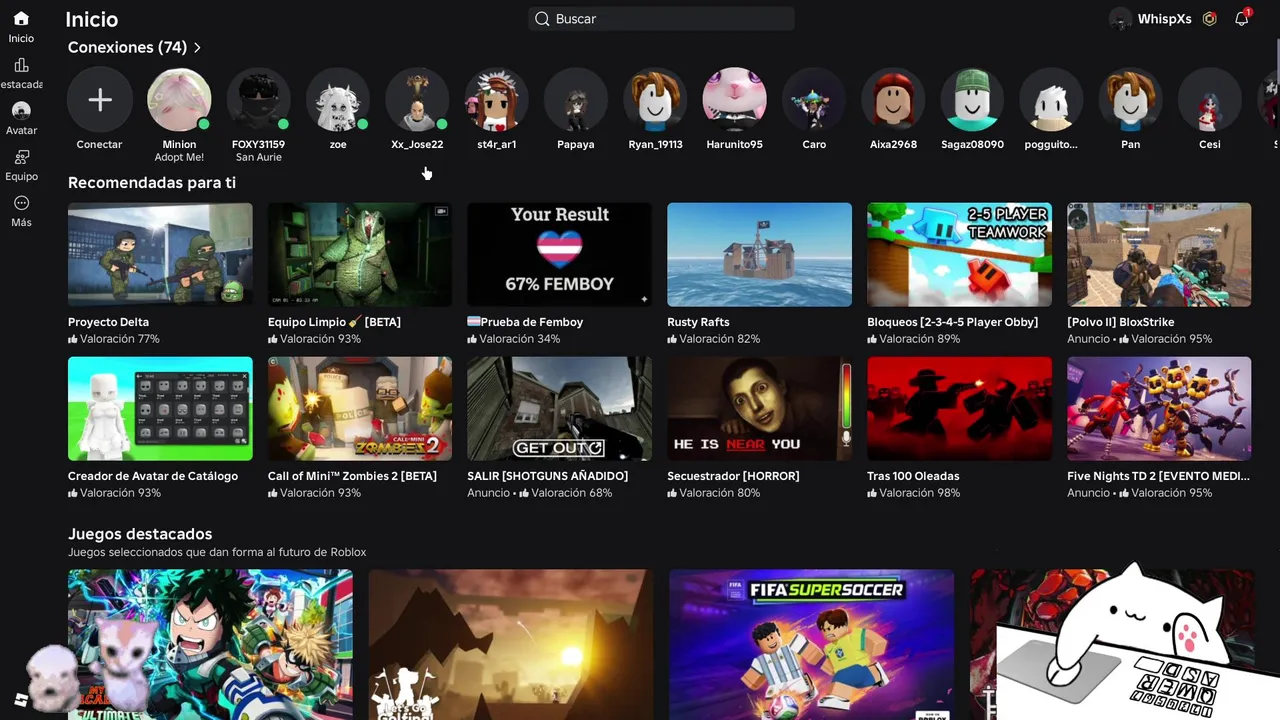Open Bloqueos Player Obby thumbnail

[x=960, y=255]
